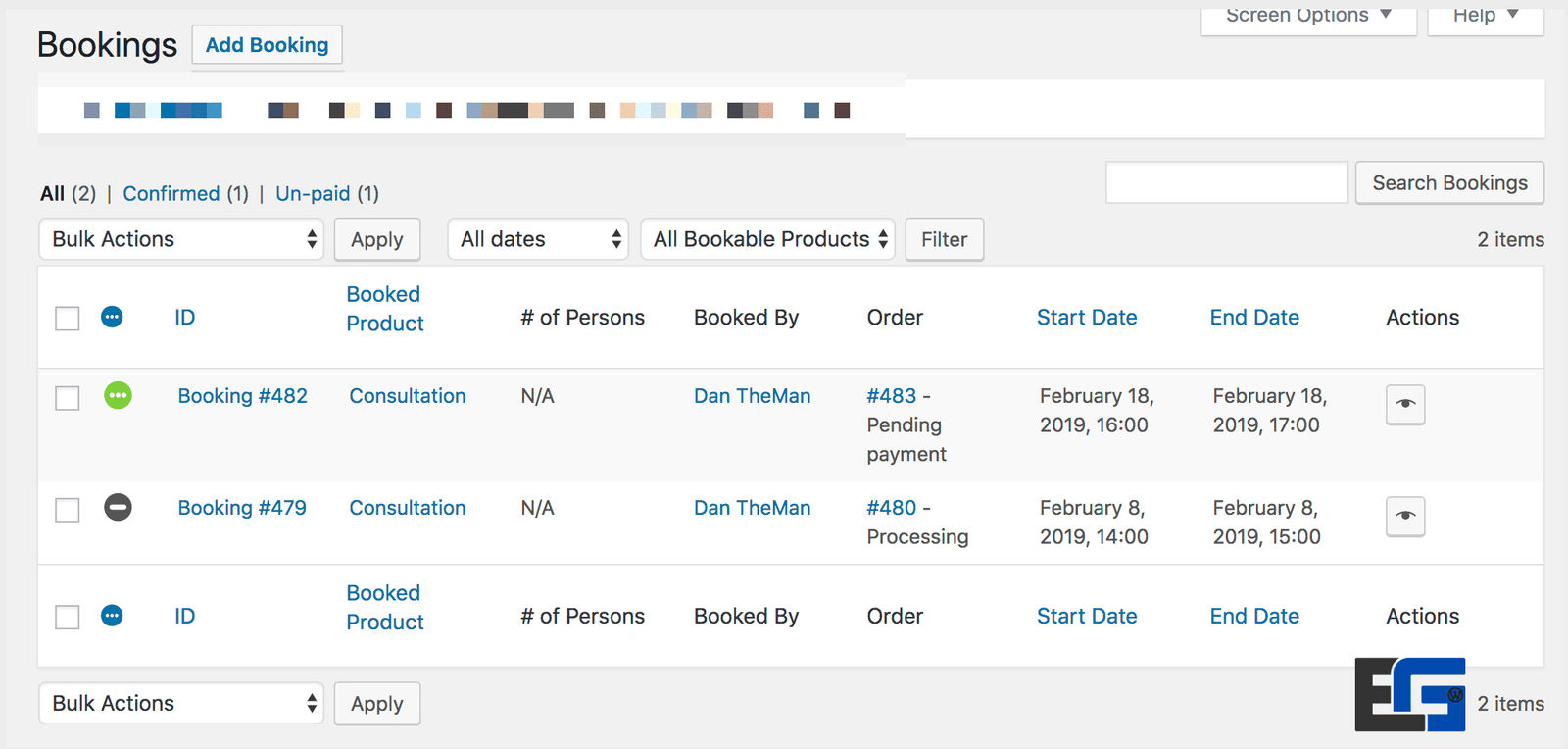The height and width of the screenshot is (749, 1568).
Task: Click the bottom Apply button
Action: tap(377, 703)
